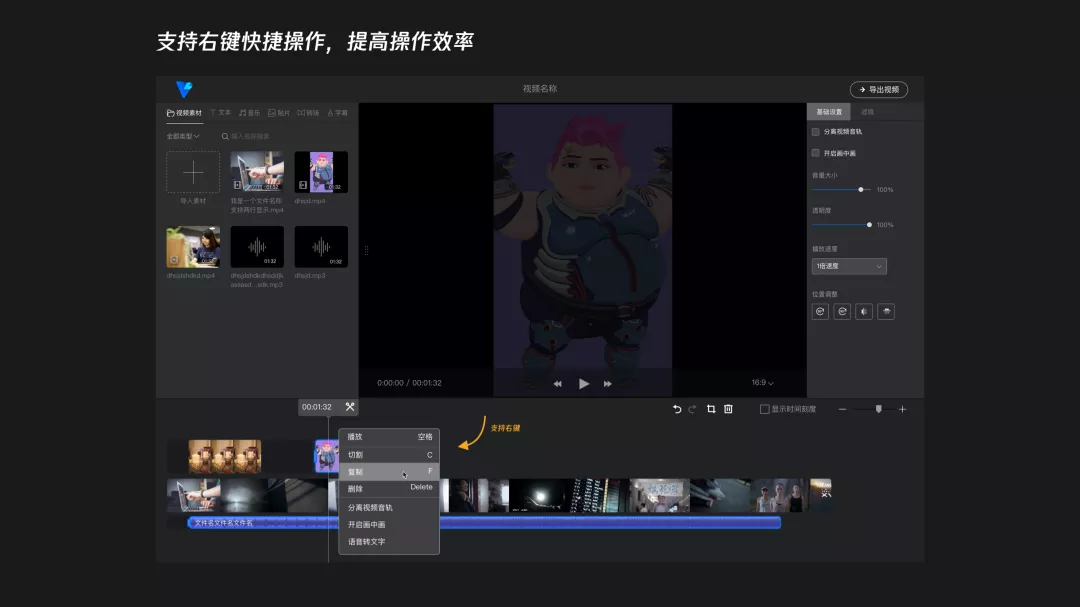Choose 复制 from context menu

(x=389, y=472)
